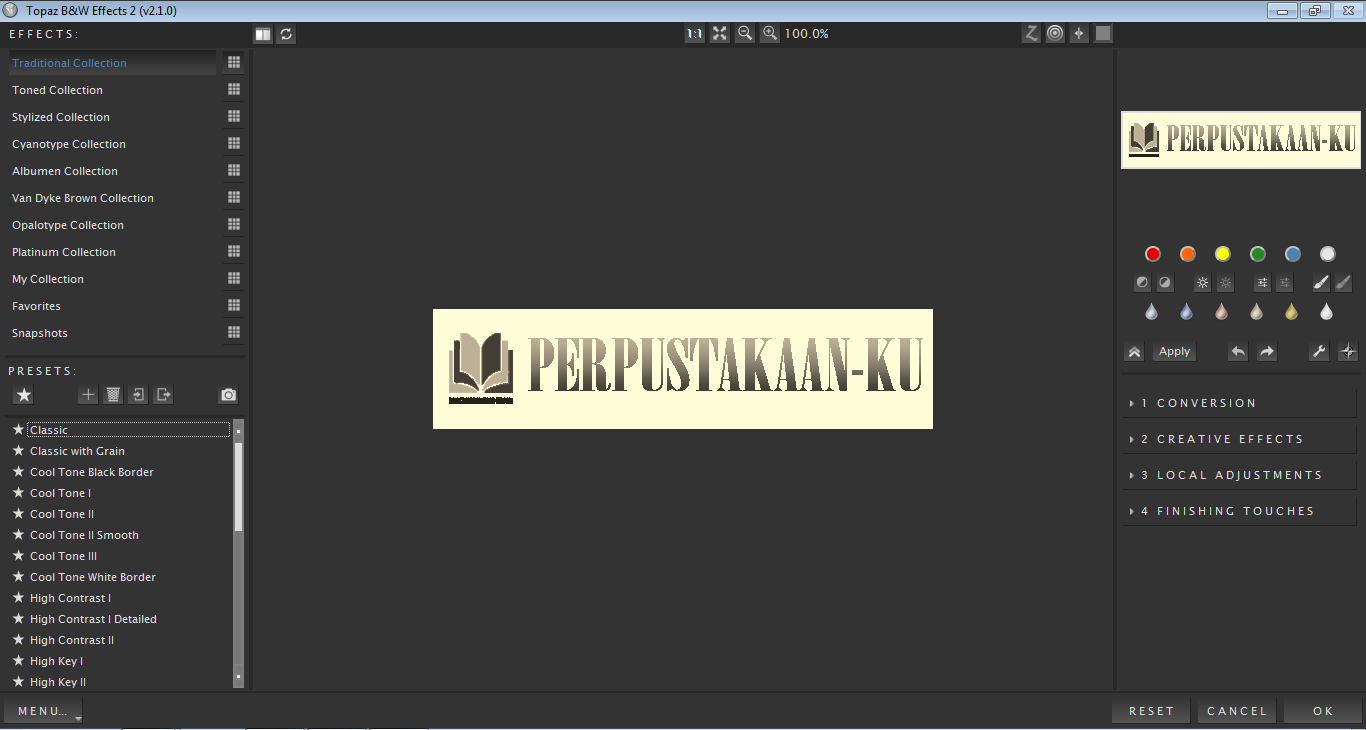1366x730 pixels.
Task: Click the RESET button
Action: 1151,711
